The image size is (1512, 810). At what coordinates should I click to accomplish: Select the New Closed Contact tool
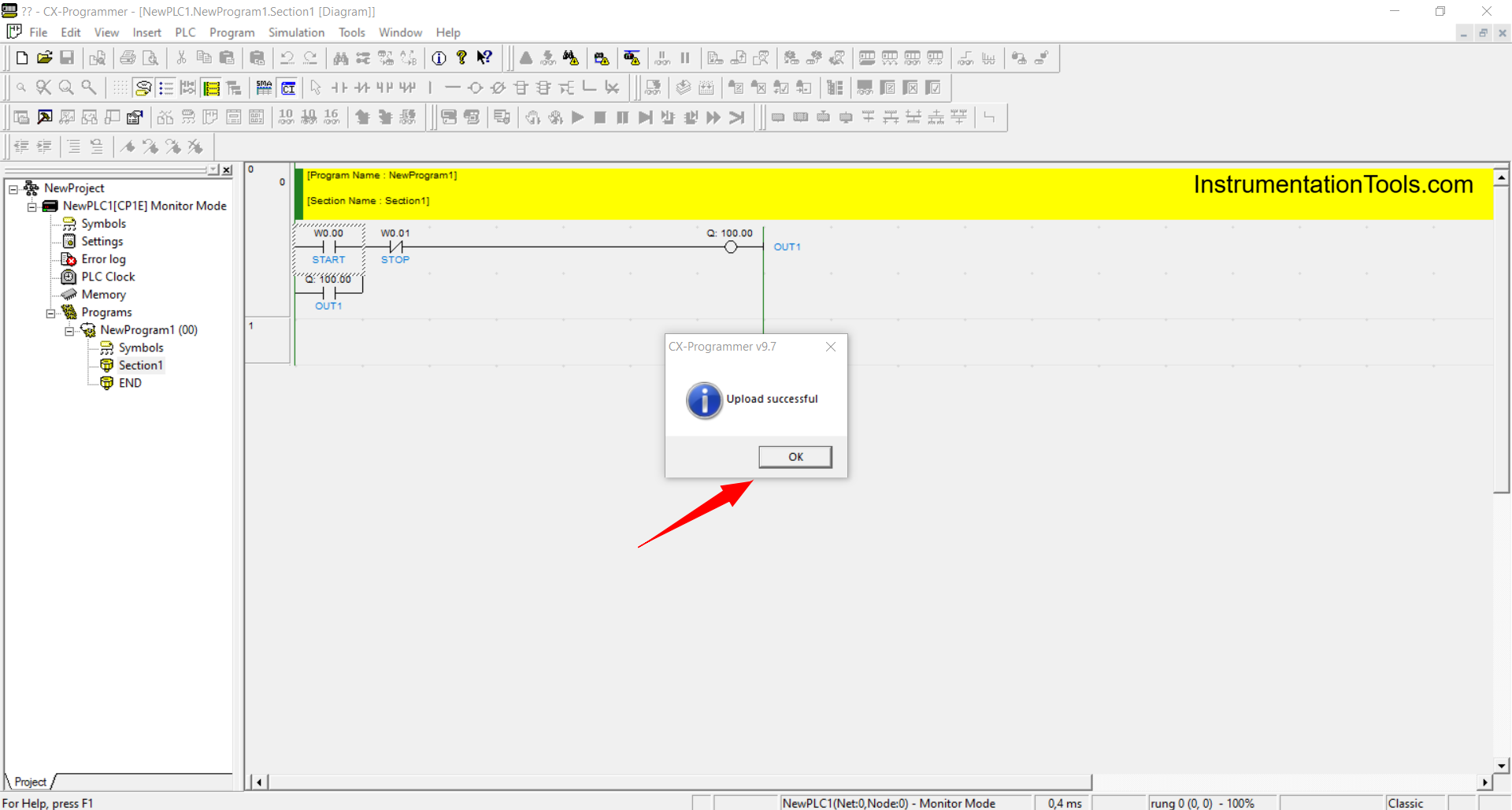click(361, 87)
